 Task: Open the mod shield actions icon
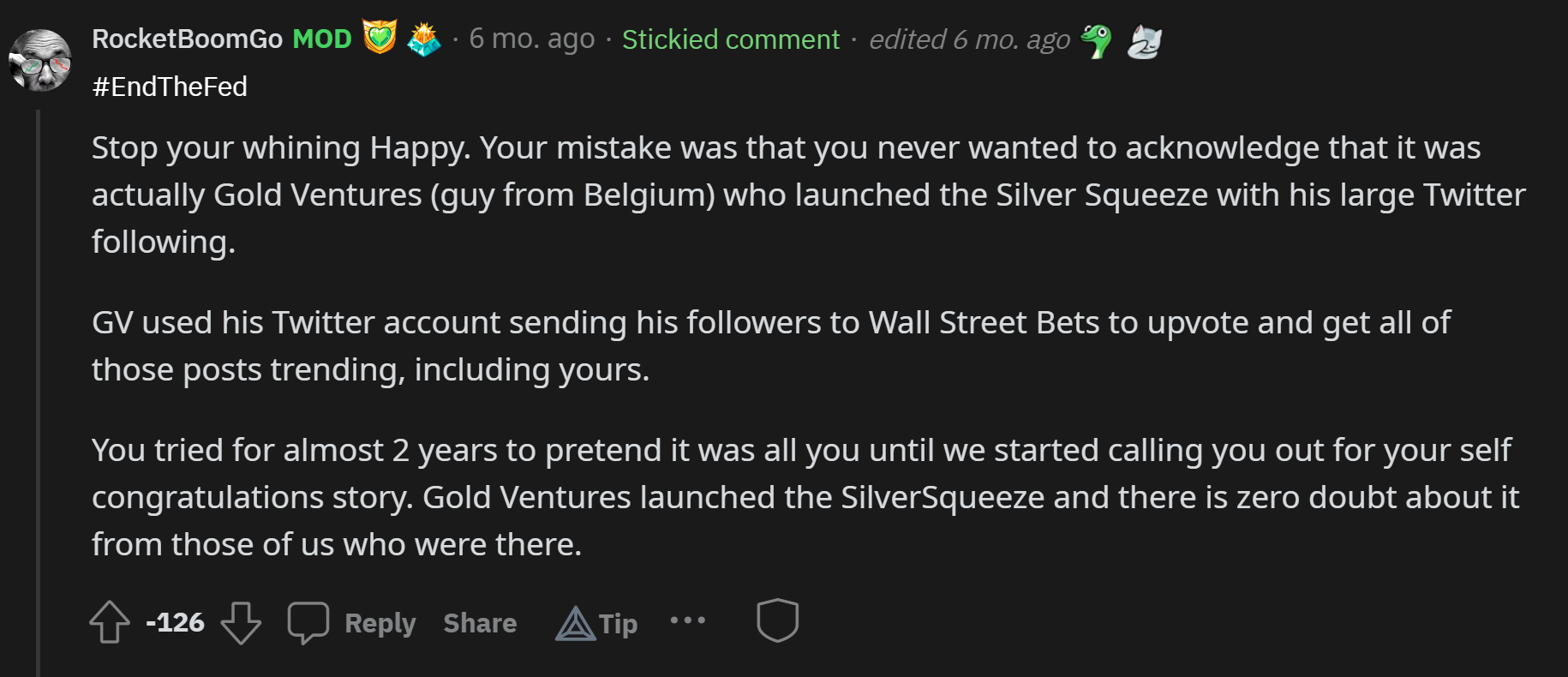pos(777,620)
